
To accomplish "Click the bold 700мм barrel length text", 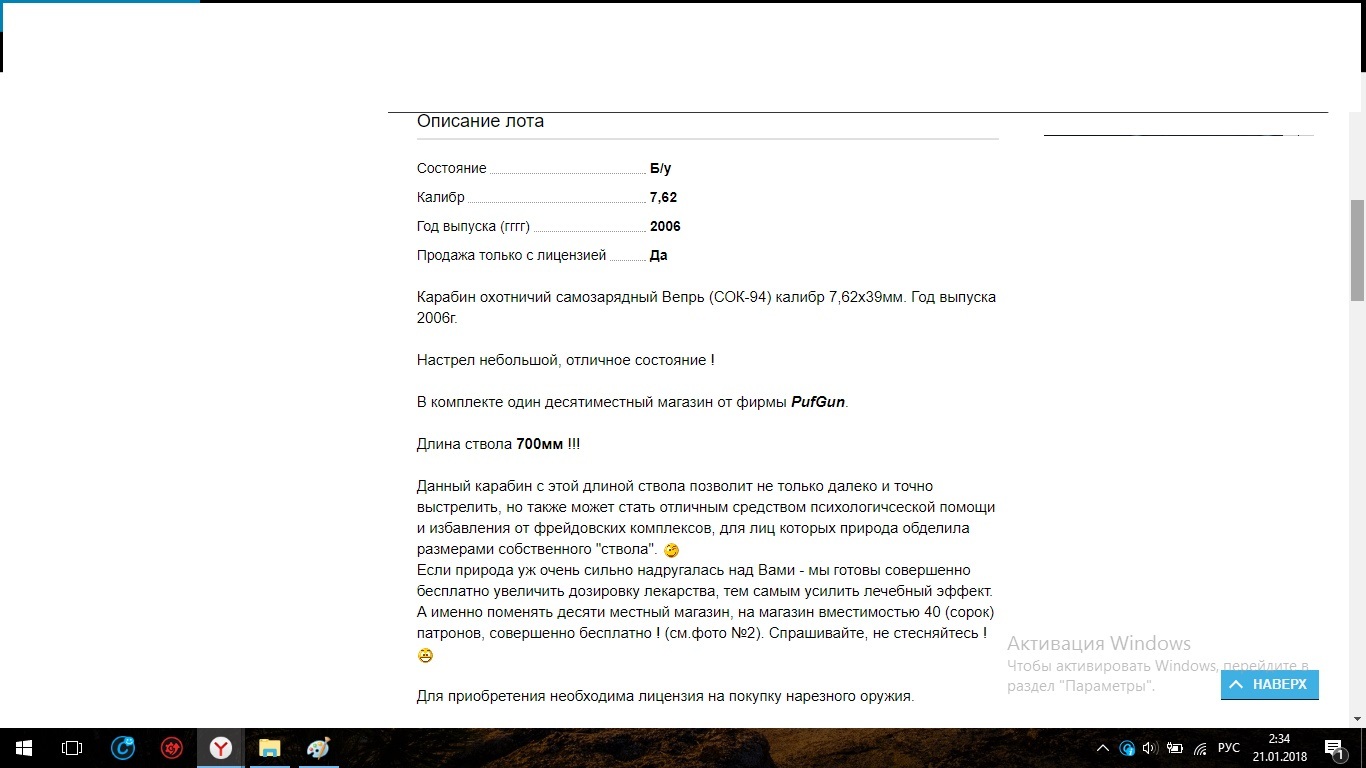I will tap(540, 444).
